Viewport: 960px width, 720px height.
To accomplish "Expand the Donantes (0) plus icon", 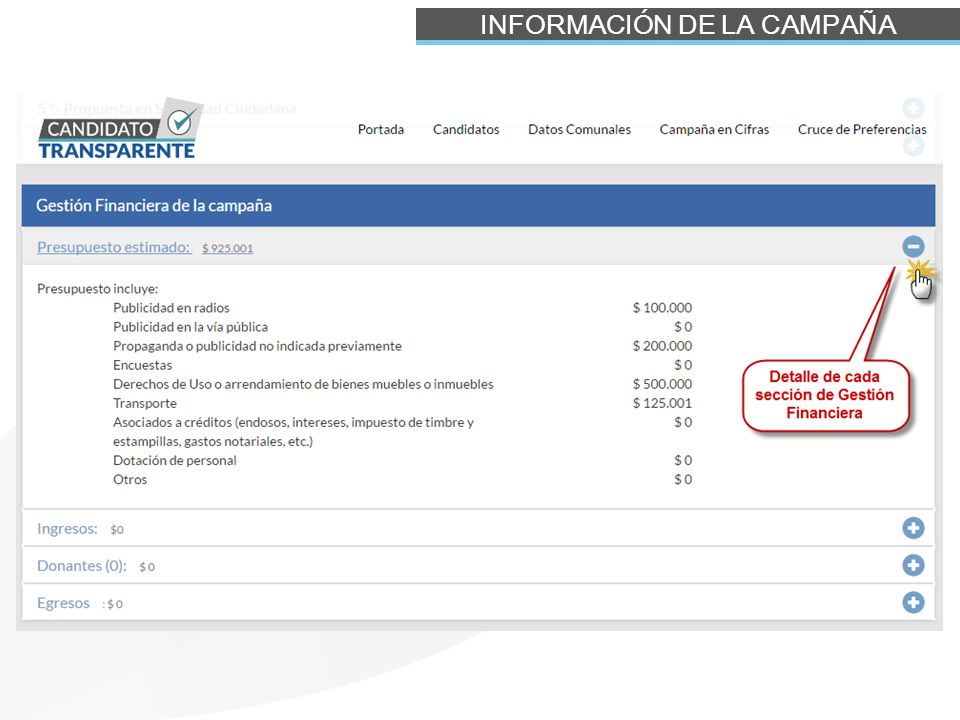I will coord(913,565).
